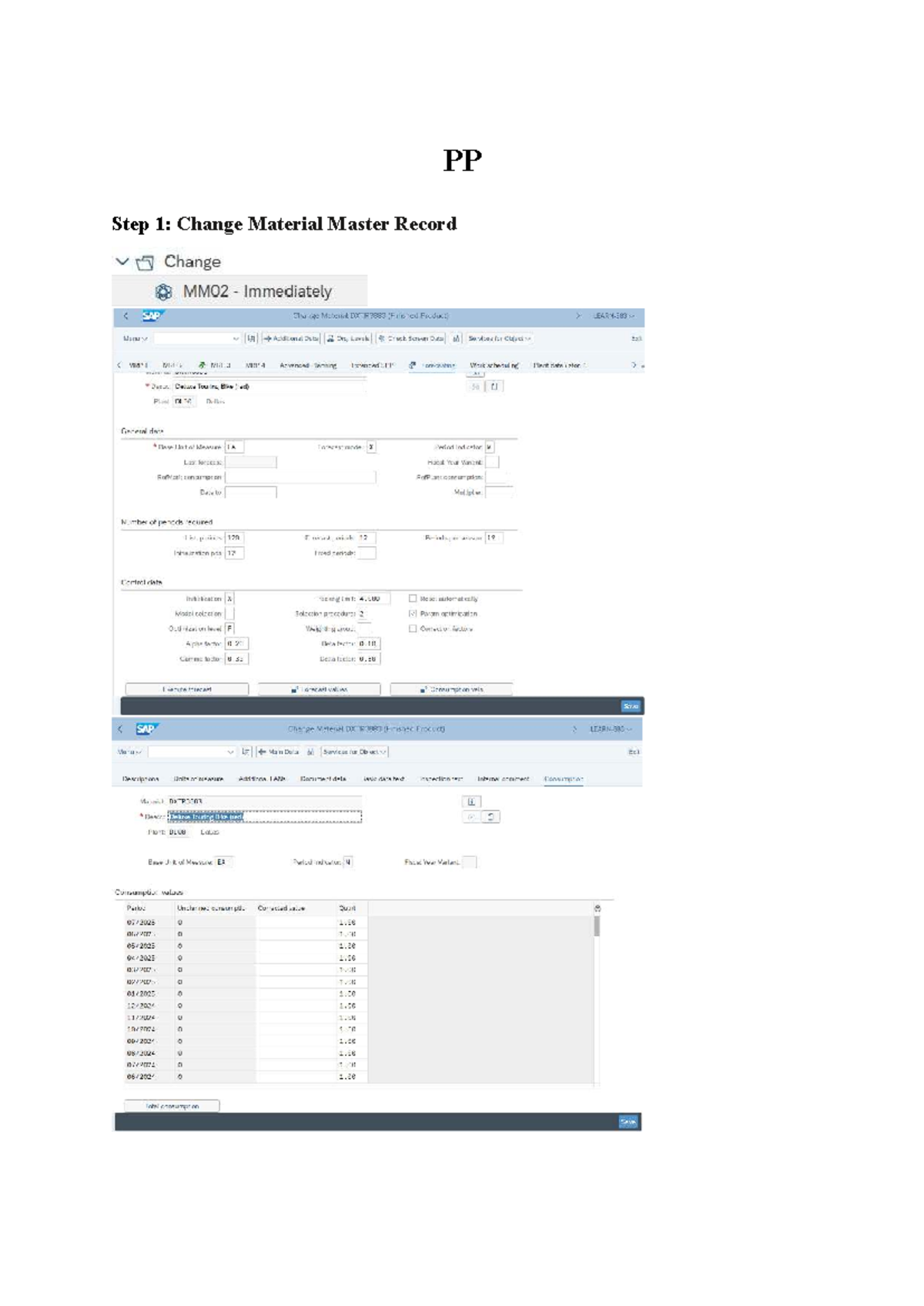Click forward arrow in Consumption window header
Screen dimensions: 924x1306
point(574,729)
